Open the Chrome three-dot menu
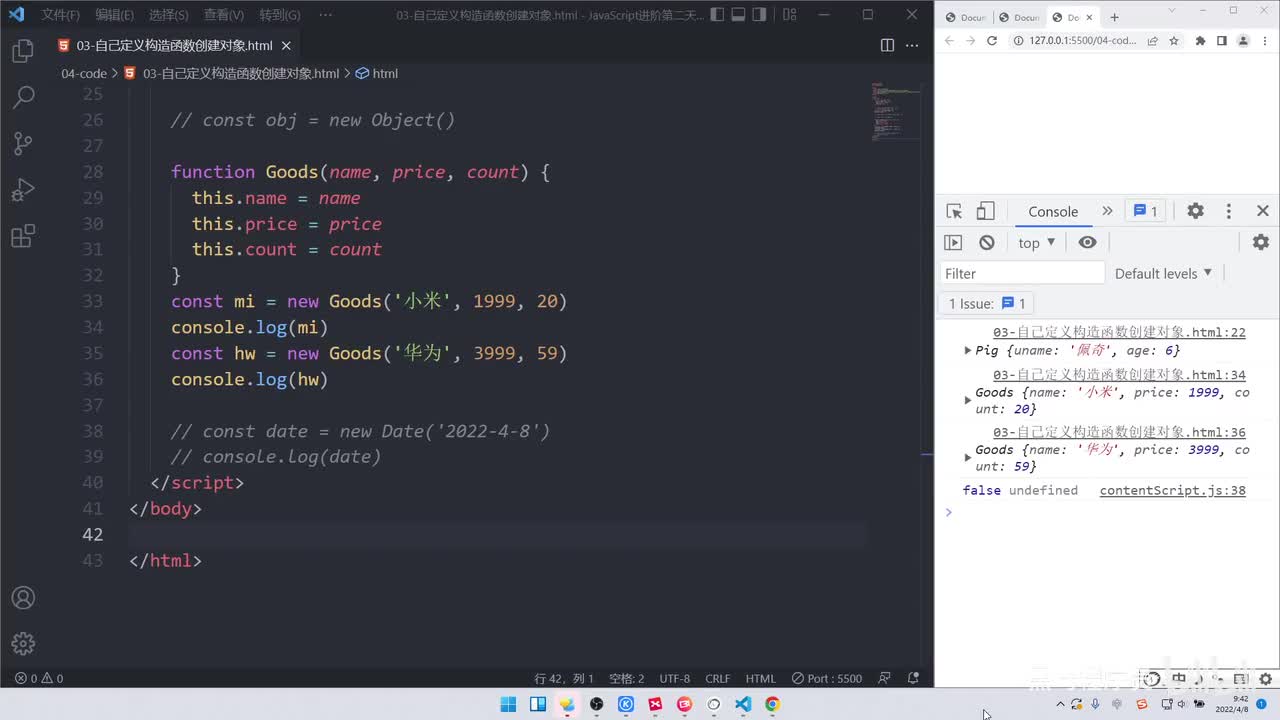The height and width of the screenshot is (720, 1280). click(1264, 41)
